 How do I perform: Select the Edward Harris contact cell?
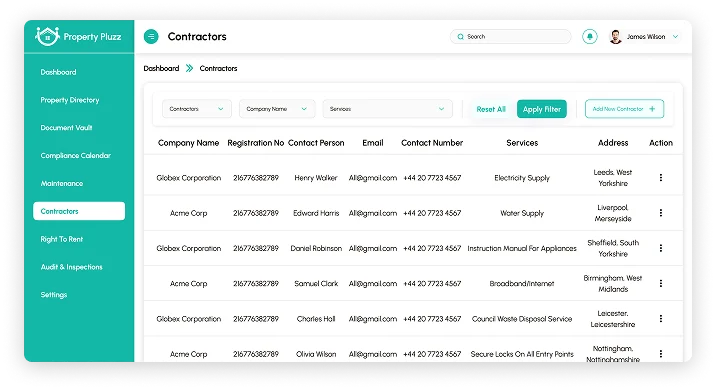point(316,213)
